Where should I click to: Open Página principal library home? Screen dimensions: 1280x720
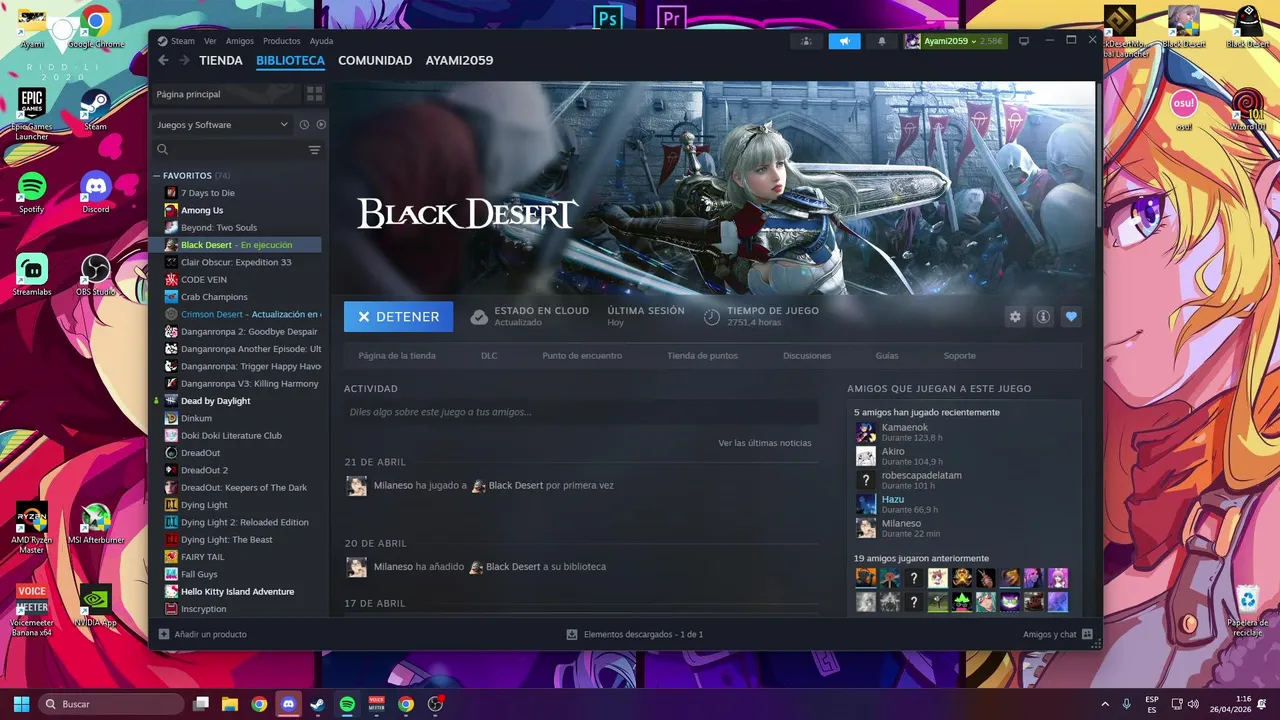click(226, 93)
